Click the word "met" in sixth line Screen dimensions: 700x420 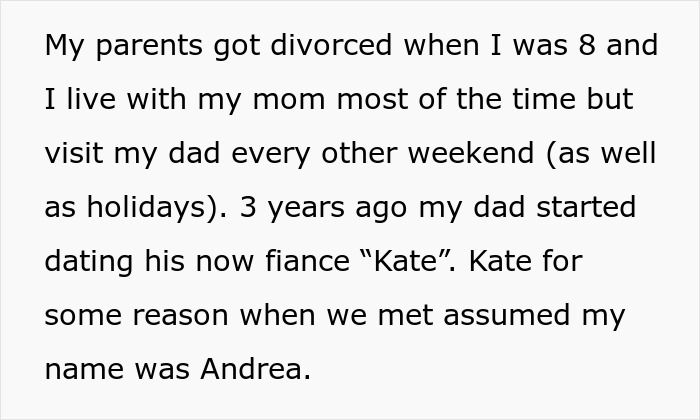point(405,315)
